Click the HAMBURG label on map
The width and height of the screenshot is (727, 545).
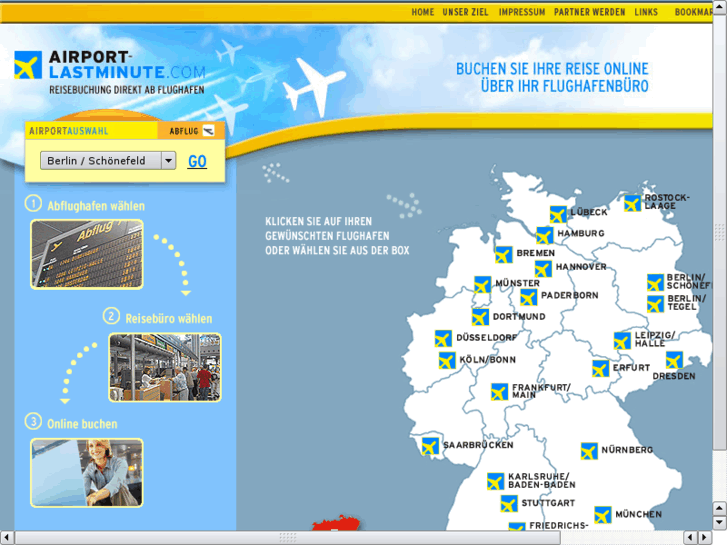(581, 233)
